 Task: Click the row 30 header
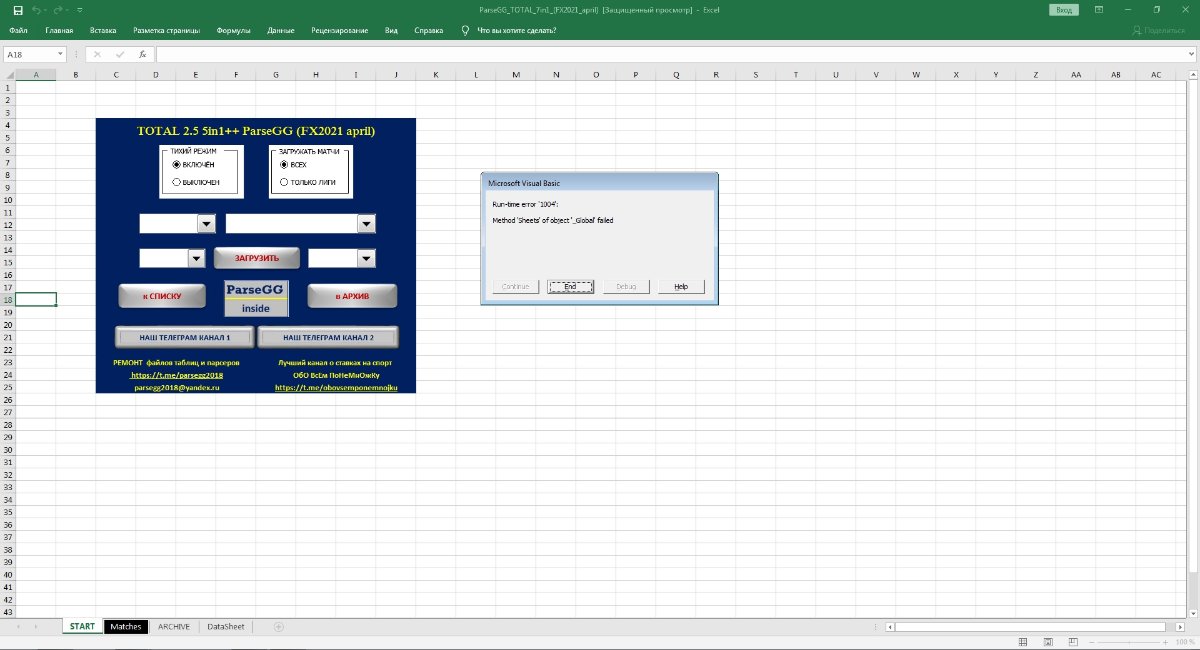tap(7, 449)
